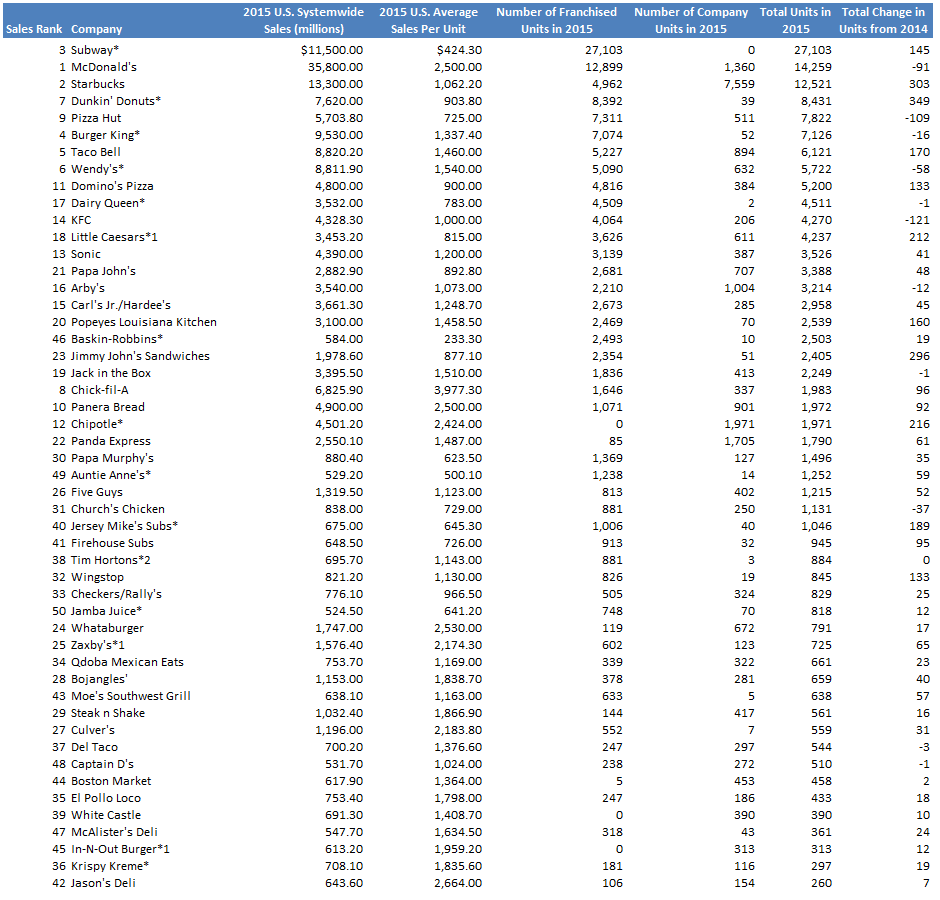Click Total Change in Units from 2014 header
Image resolution: width=940 pixels, height=900 pixels.
883,20
